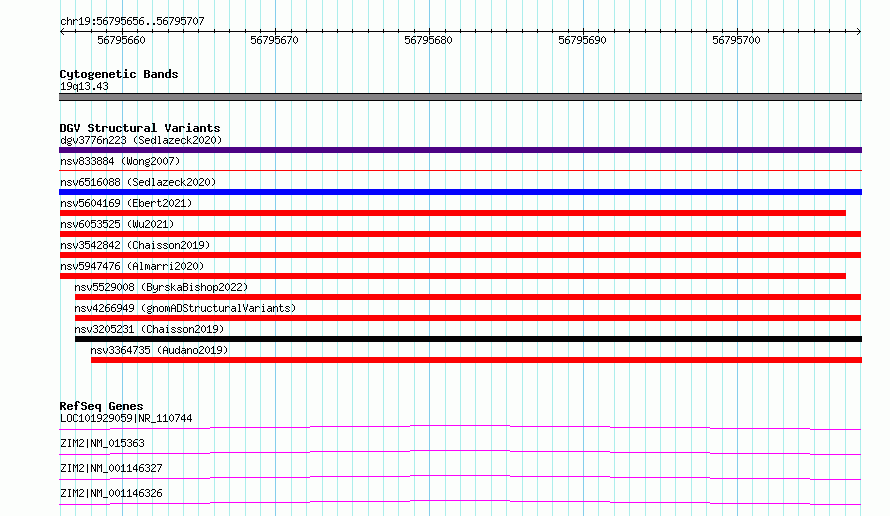Viewport: 890px width, 516px height.
Task: Select nsv5604169 (Ebert2021) label
Action: click(126, 203)
